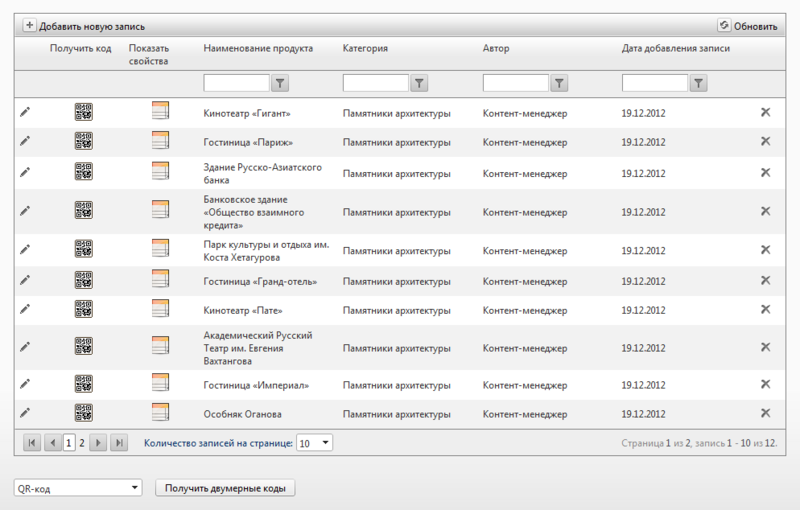The height and width of the screenshot is (510, 800).
Task: Delete Парк культуры и отдыха row
Action: (x=765, y=249)
